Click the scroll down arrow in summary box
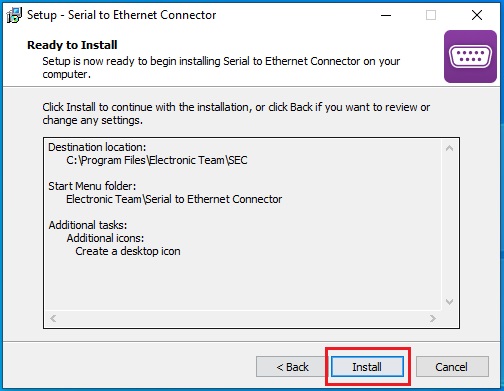 (449, 302)
